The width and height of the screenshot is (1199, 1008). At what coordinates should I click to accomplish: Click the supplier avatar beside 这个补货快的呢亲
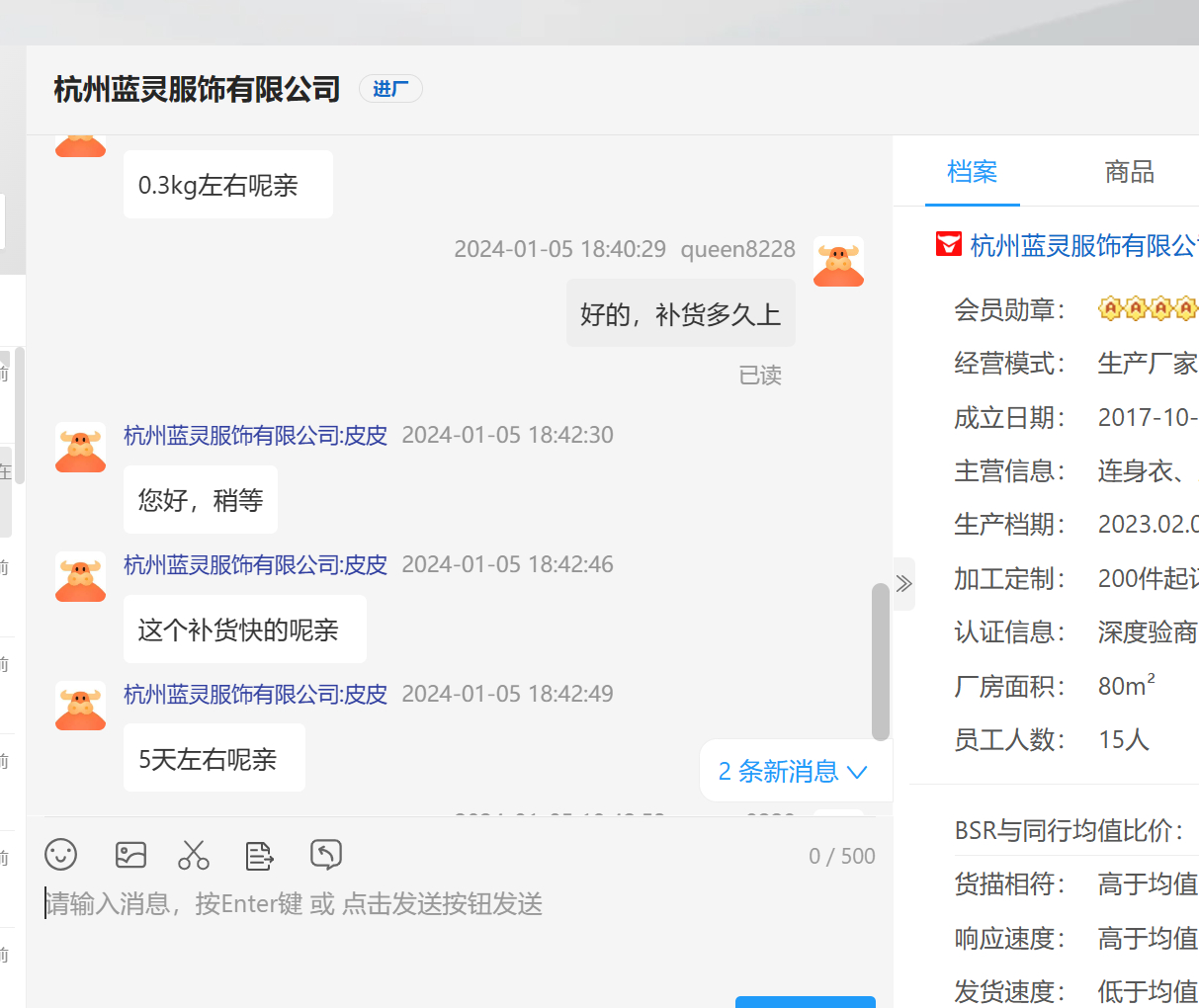tap(81, 577)
